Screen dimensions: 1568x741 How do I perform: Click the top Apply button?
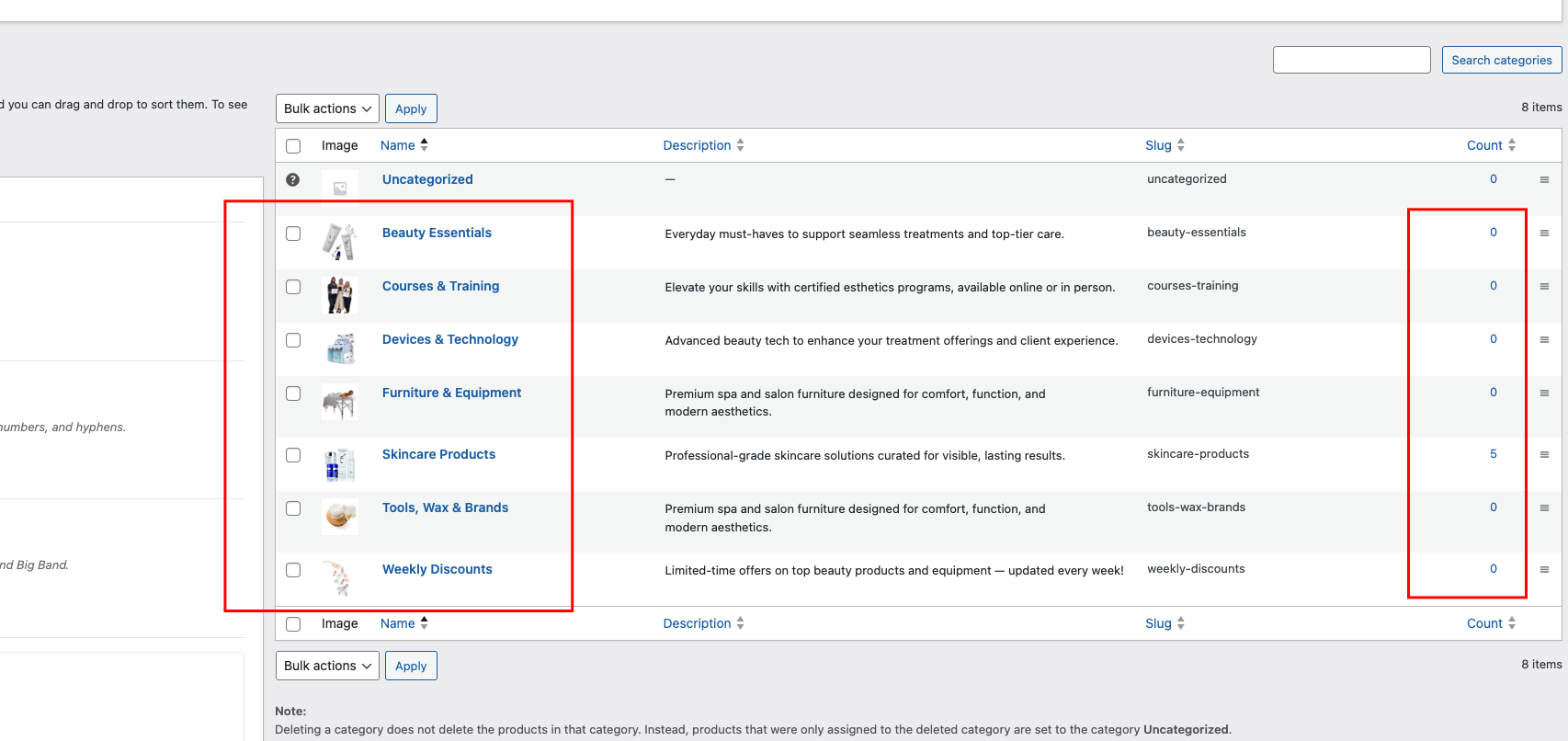(x=411, y=108)
